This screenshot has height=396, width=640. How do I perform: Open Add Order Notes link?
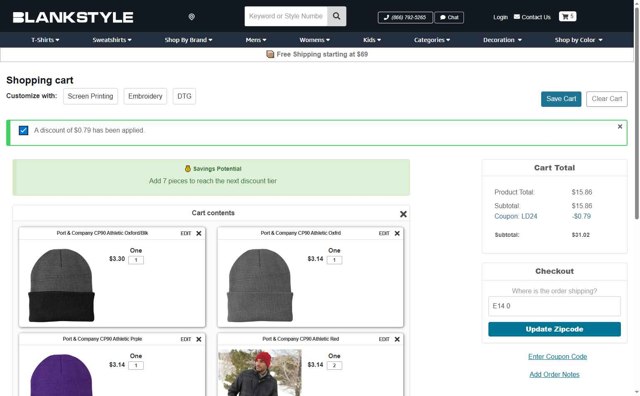(x=554, y=374)
